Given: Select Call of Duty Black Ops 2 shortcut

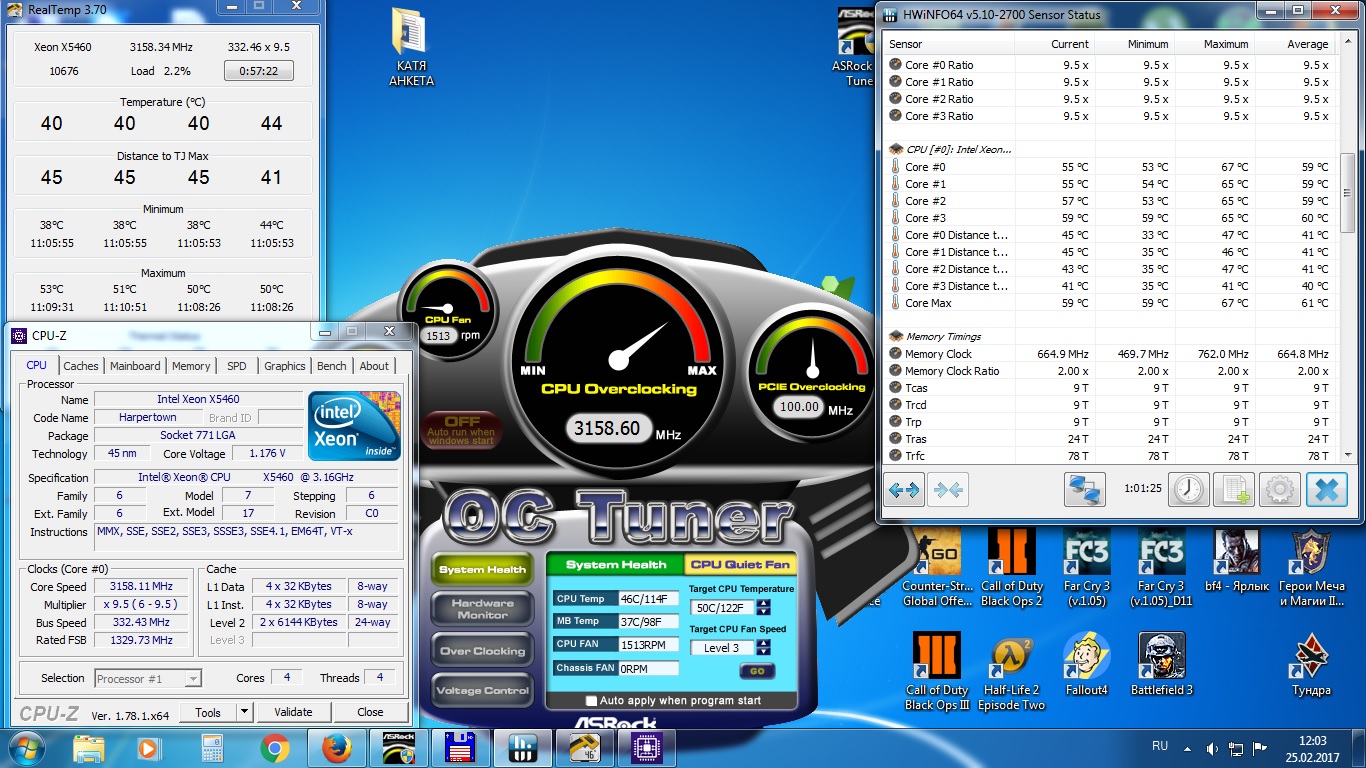Looking at the screenshot, I should tap(1011, 567).
